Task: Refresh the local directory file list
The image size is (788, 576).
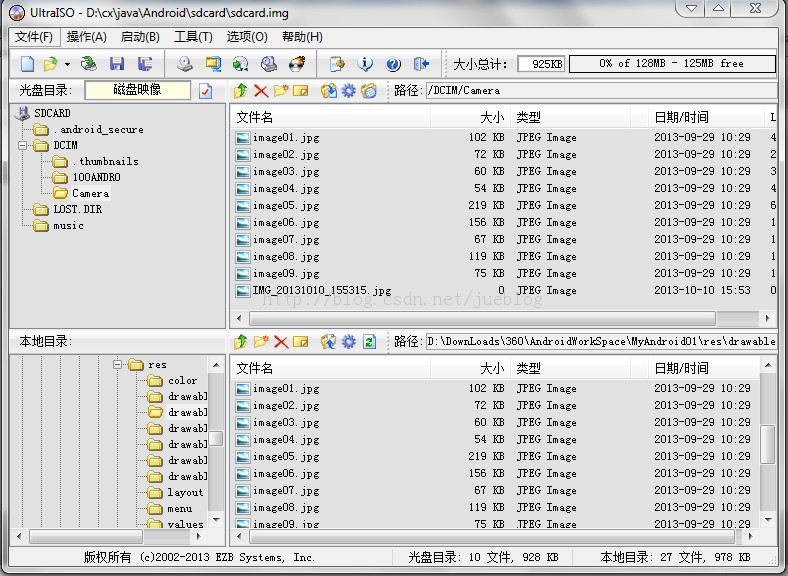Action: tap(369, 342)
